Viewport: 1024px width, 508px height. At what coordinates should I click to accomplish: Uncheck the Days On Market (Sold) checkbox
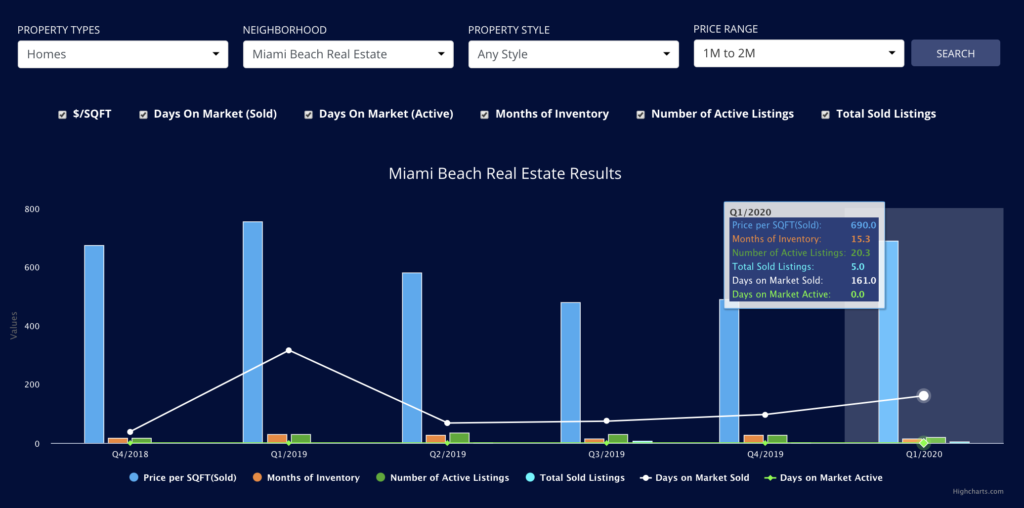coord(143,114)
